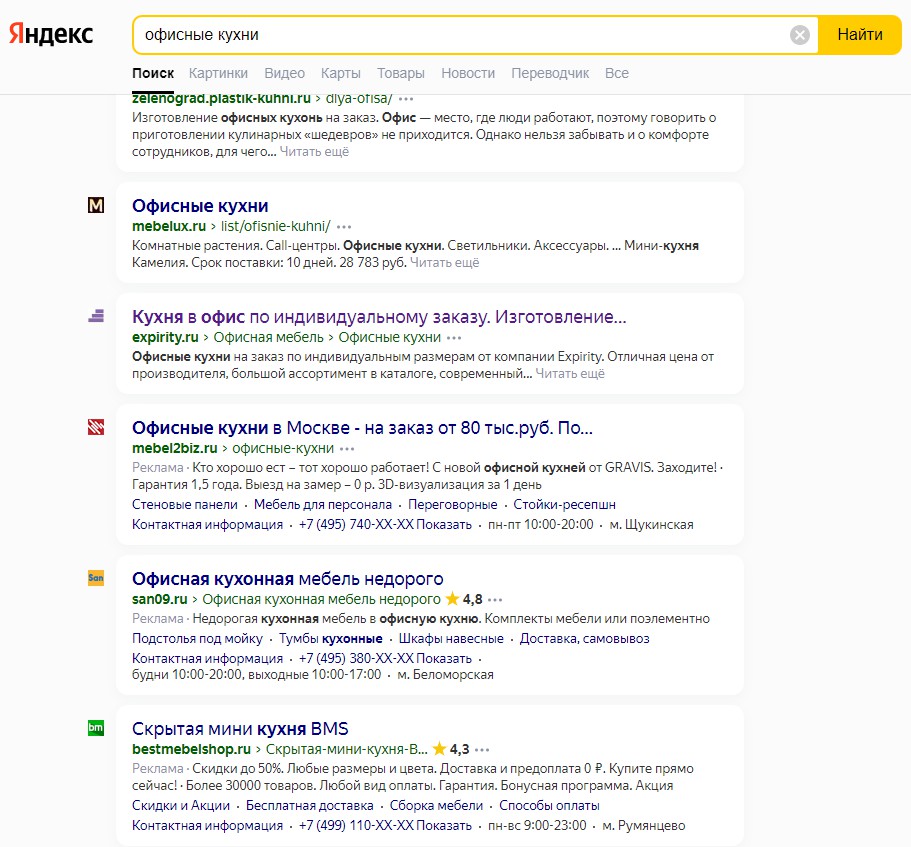Click the bestmebelshop.ru rating star
Viewport: 911px width, 847px height.
439,748
